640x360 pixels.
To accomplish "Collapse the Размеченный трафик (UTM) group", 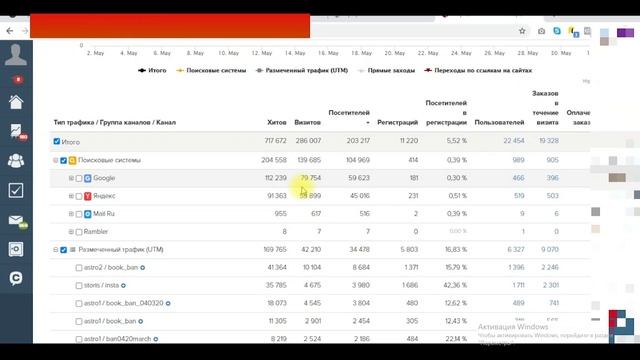I will (56, 249).
